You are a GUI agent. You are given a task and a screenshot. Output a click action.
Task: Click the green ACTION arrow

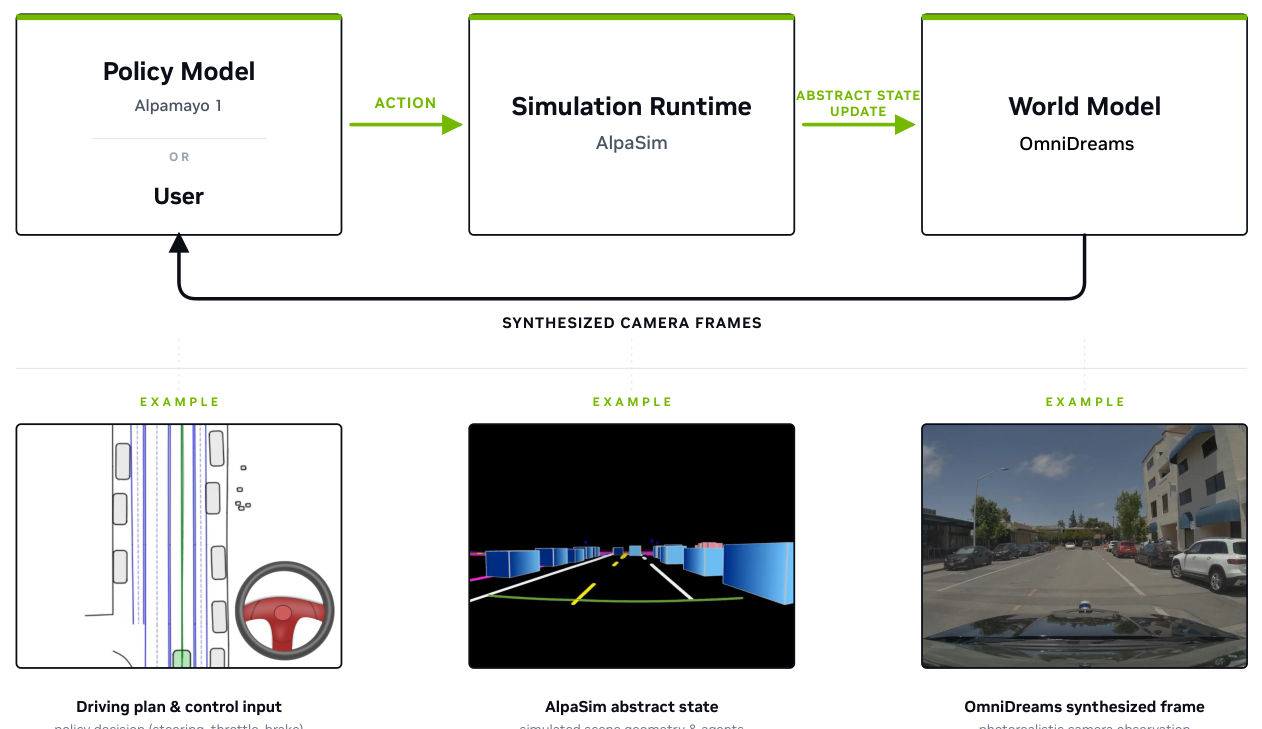[x=406, y=124]
